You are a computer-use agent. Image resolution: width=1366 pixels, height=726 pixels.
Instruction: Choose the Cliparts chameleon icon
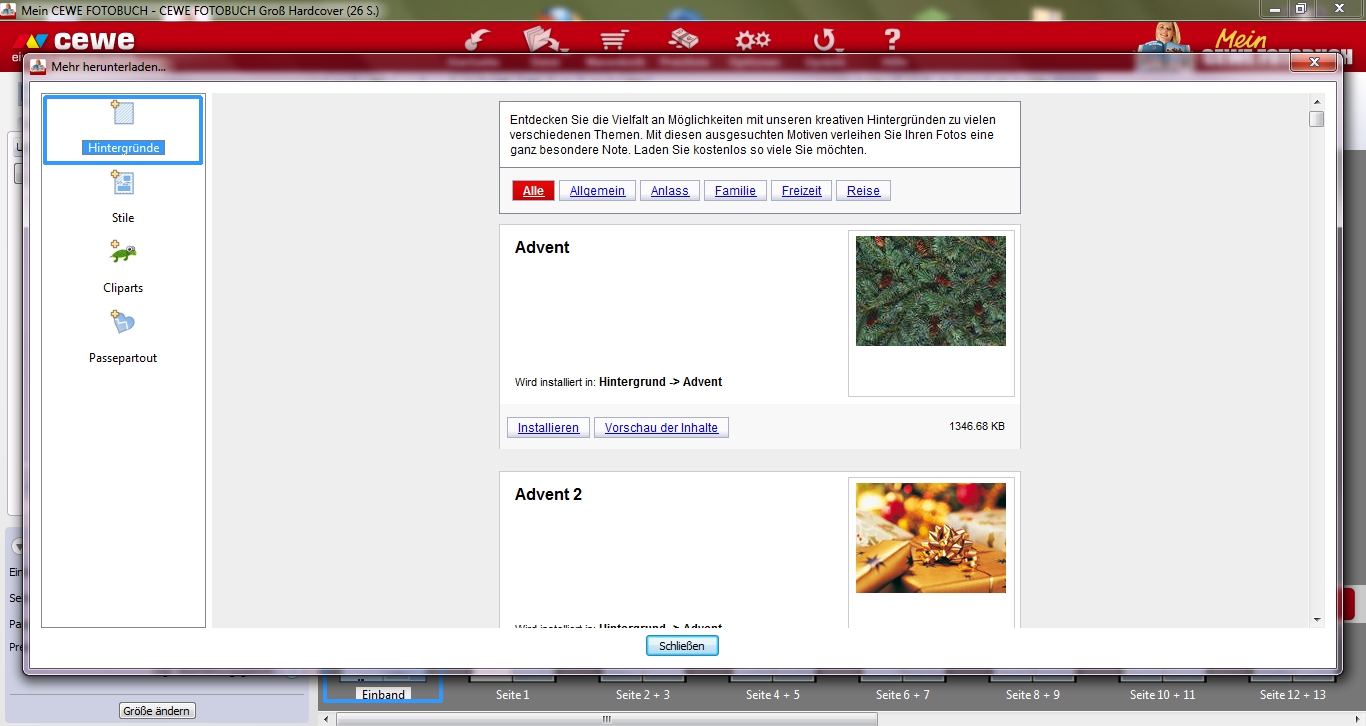(x=123, y=252)
